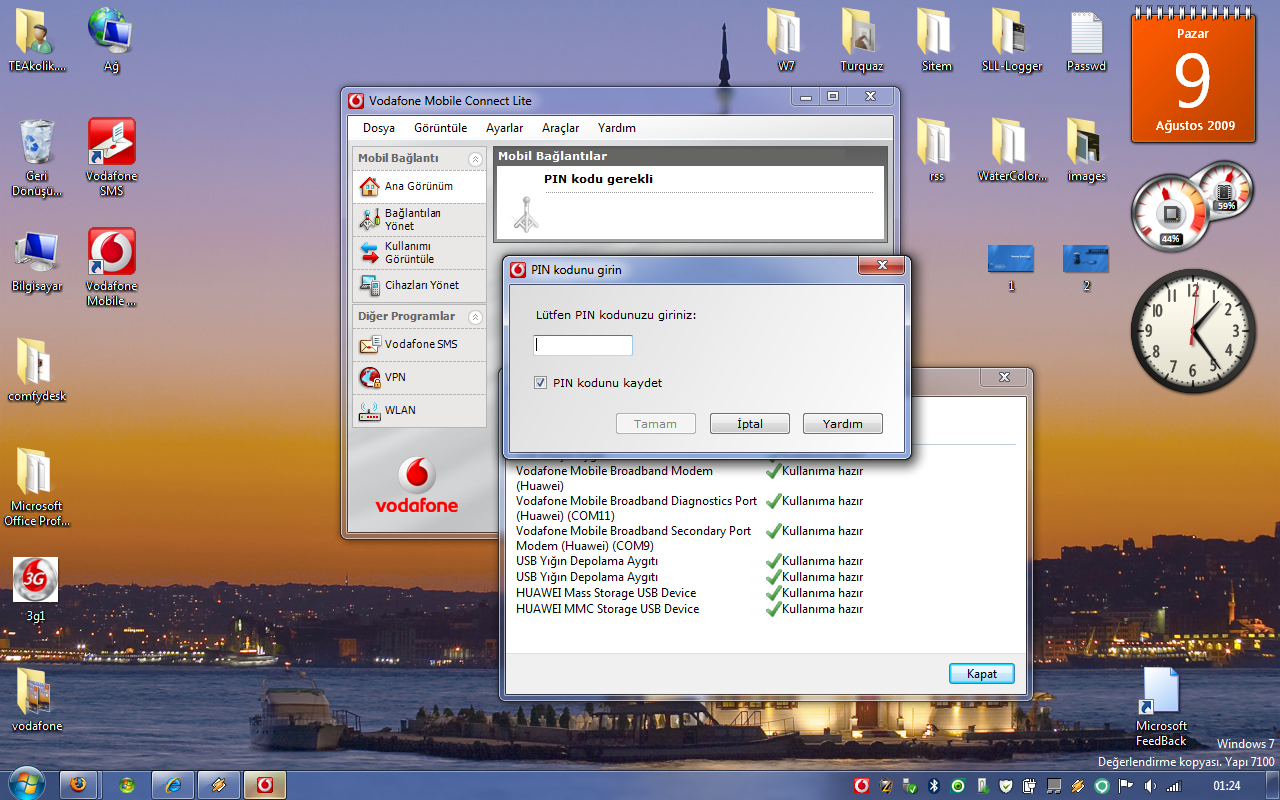Collapse the Mobil Bağlantı section

click(475, 159)
